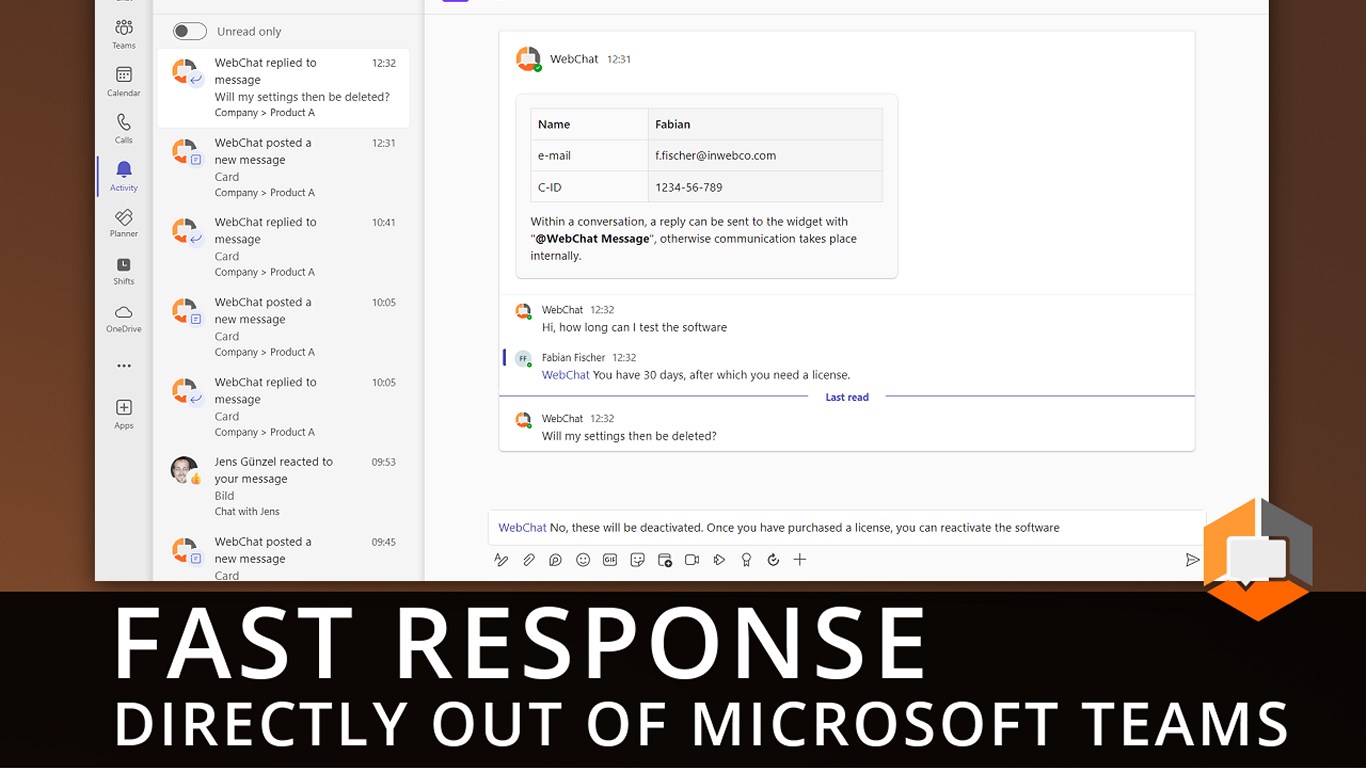Toggle the Unread only switch
The height and width of the screenshot is (768, 1366).
[x=190, y=31]
